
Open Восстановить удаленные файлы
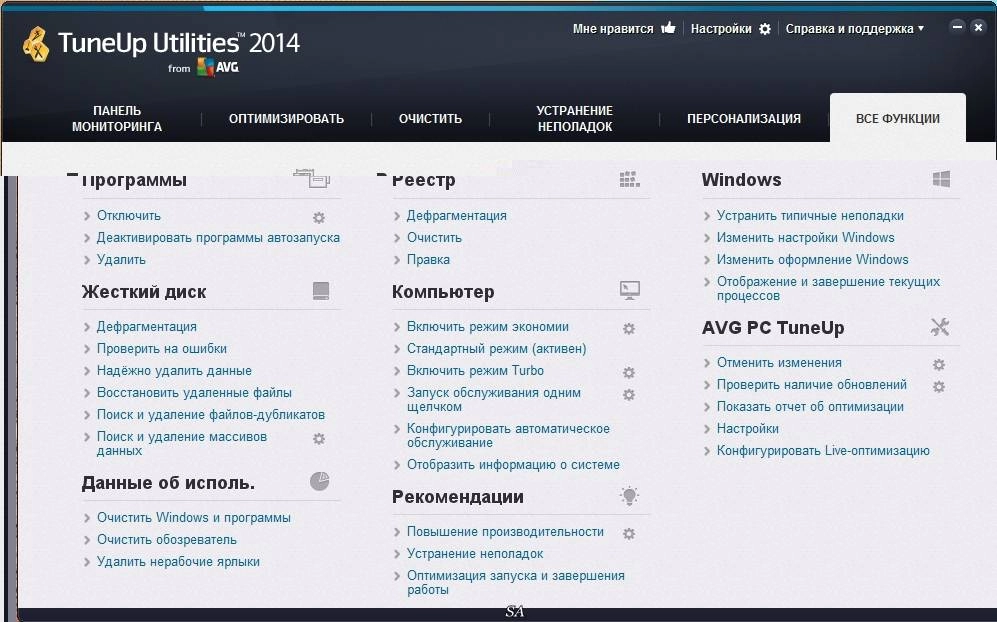pyautogui.click(x=194, y=392)
